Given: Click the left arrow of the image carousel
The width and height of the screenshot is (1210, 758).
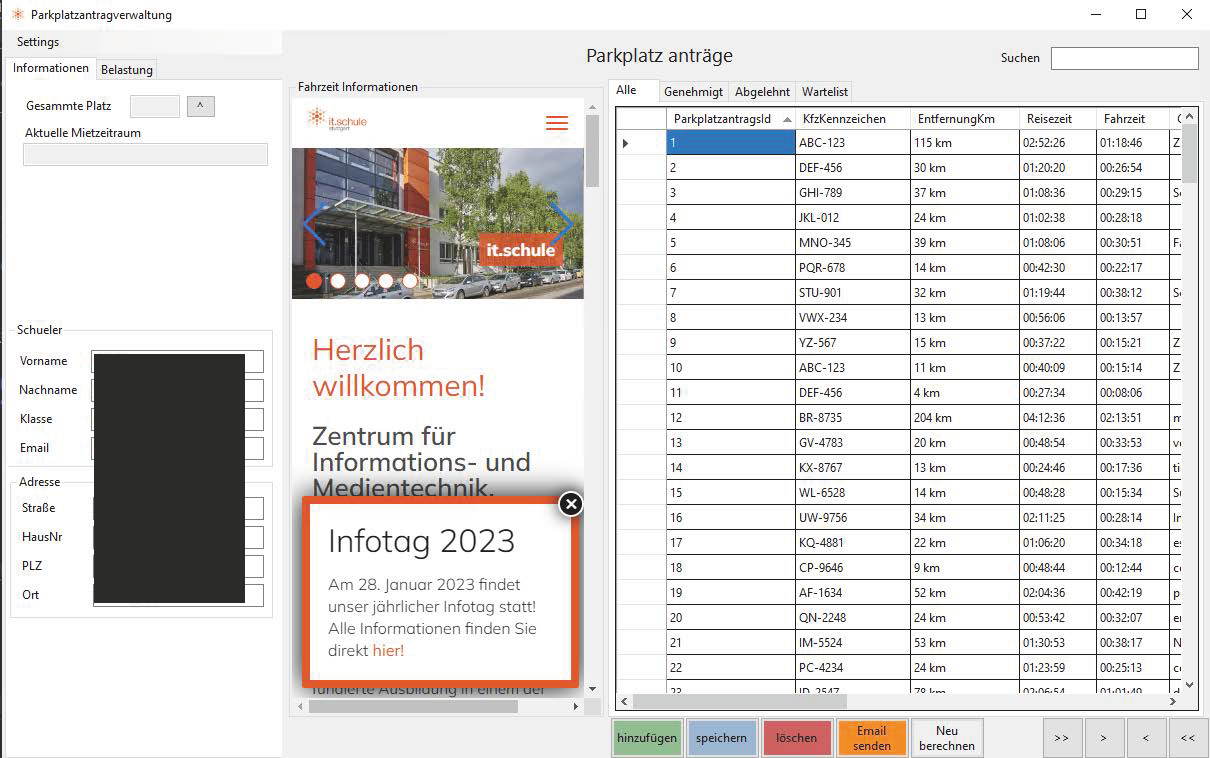Looking at the screenshot, I should pos(311,224).
